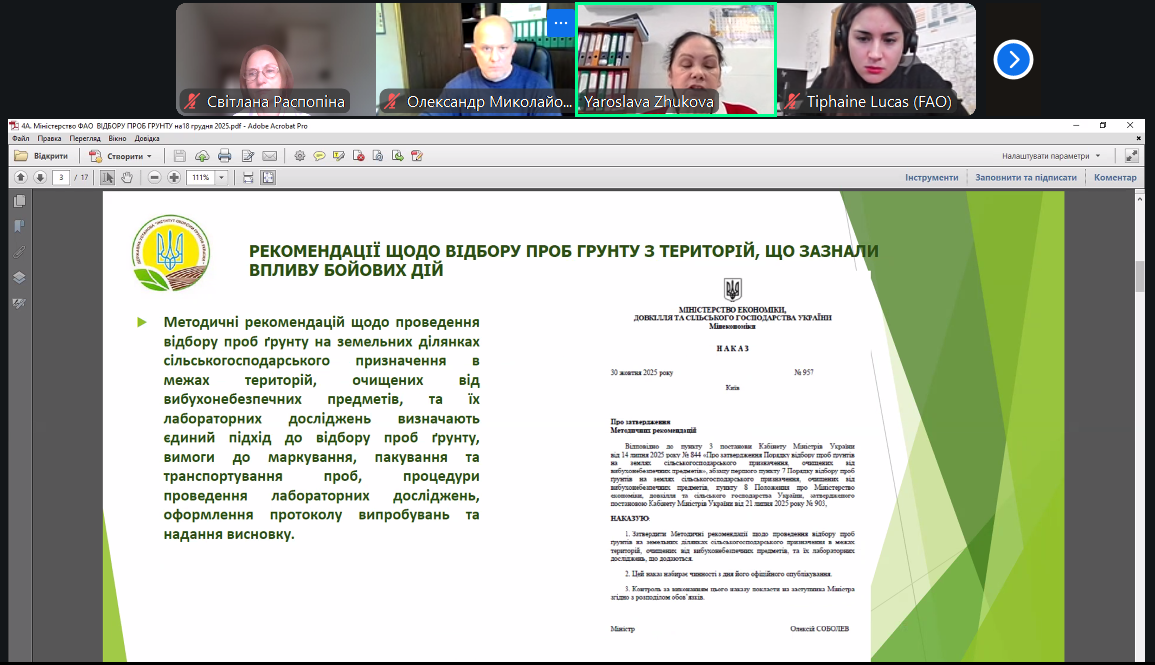Open the Перегляд menu

pos(85,138)
